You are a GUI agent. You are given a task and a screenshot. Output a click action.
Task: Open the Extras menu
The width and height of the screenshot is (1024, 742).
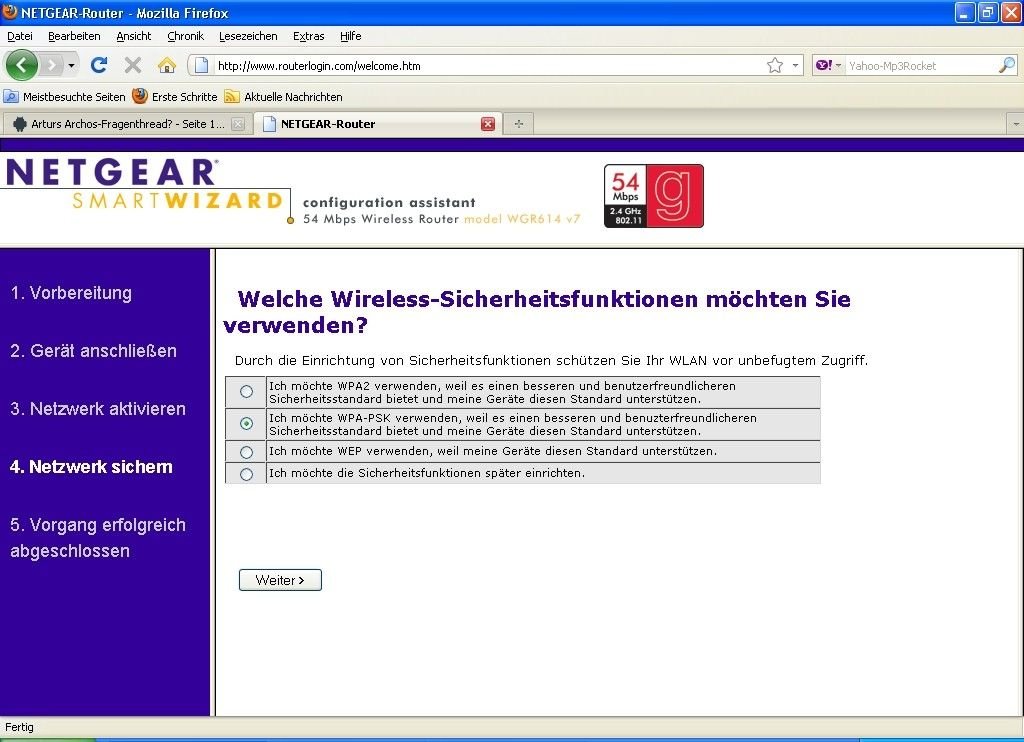tap(308, 36)
